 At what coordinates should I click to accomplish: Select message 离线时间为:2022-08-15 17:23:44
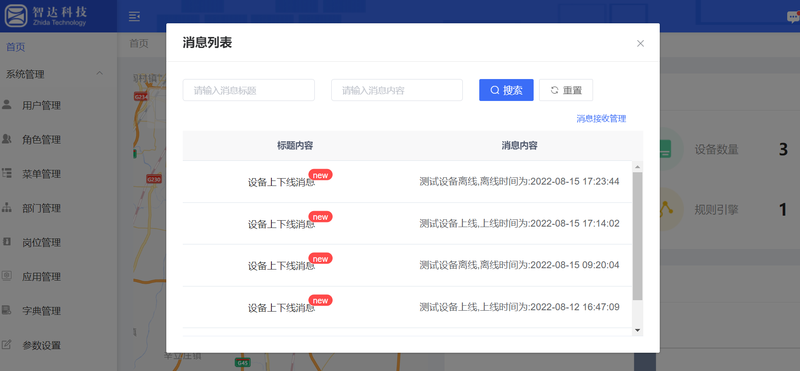tap(519, 182)
